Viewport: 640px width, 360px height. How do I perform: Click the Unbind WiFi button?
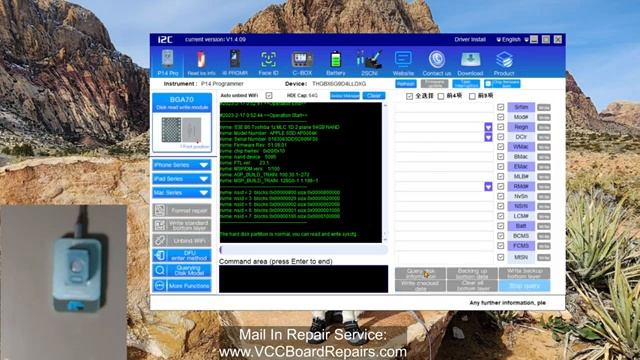click(182, 240)
